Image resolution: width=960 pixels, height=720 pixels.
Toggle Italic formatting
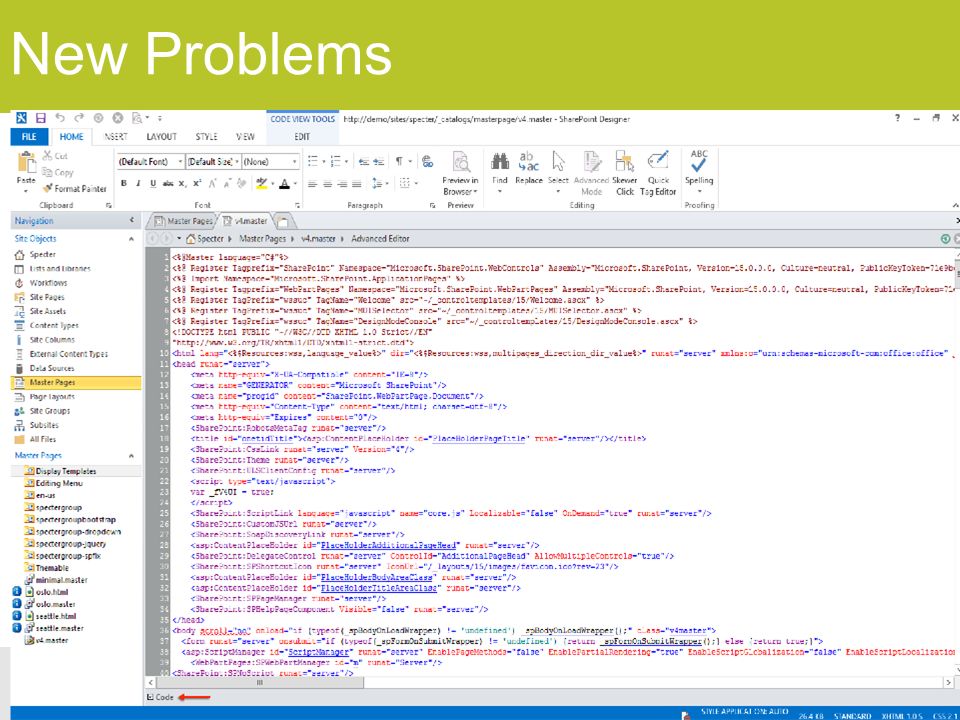pyautogui.click(x=138, y=183)
